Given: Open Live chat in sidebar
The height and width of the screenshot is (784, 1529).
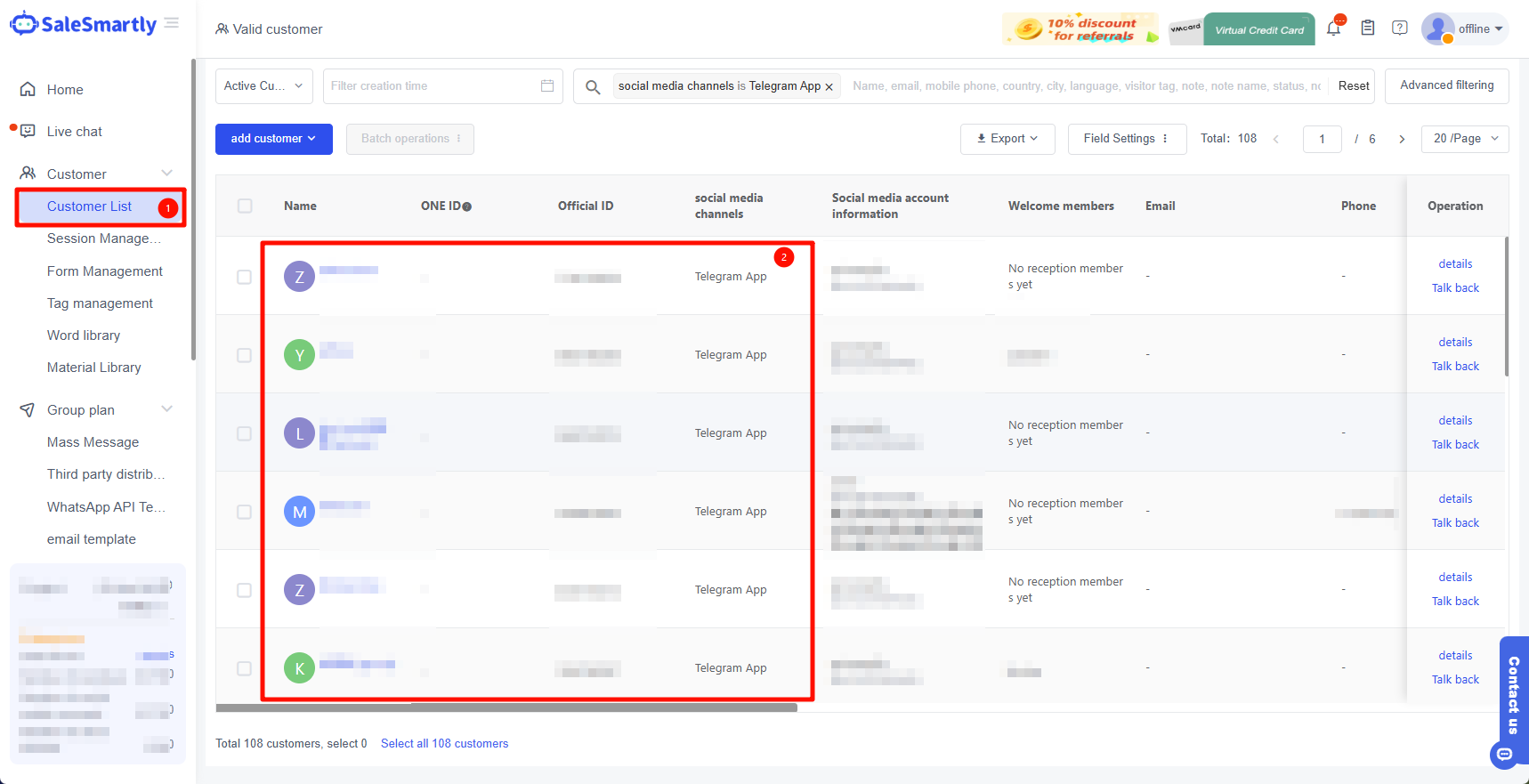Looking at the screenshot, I should pos(75,132).
